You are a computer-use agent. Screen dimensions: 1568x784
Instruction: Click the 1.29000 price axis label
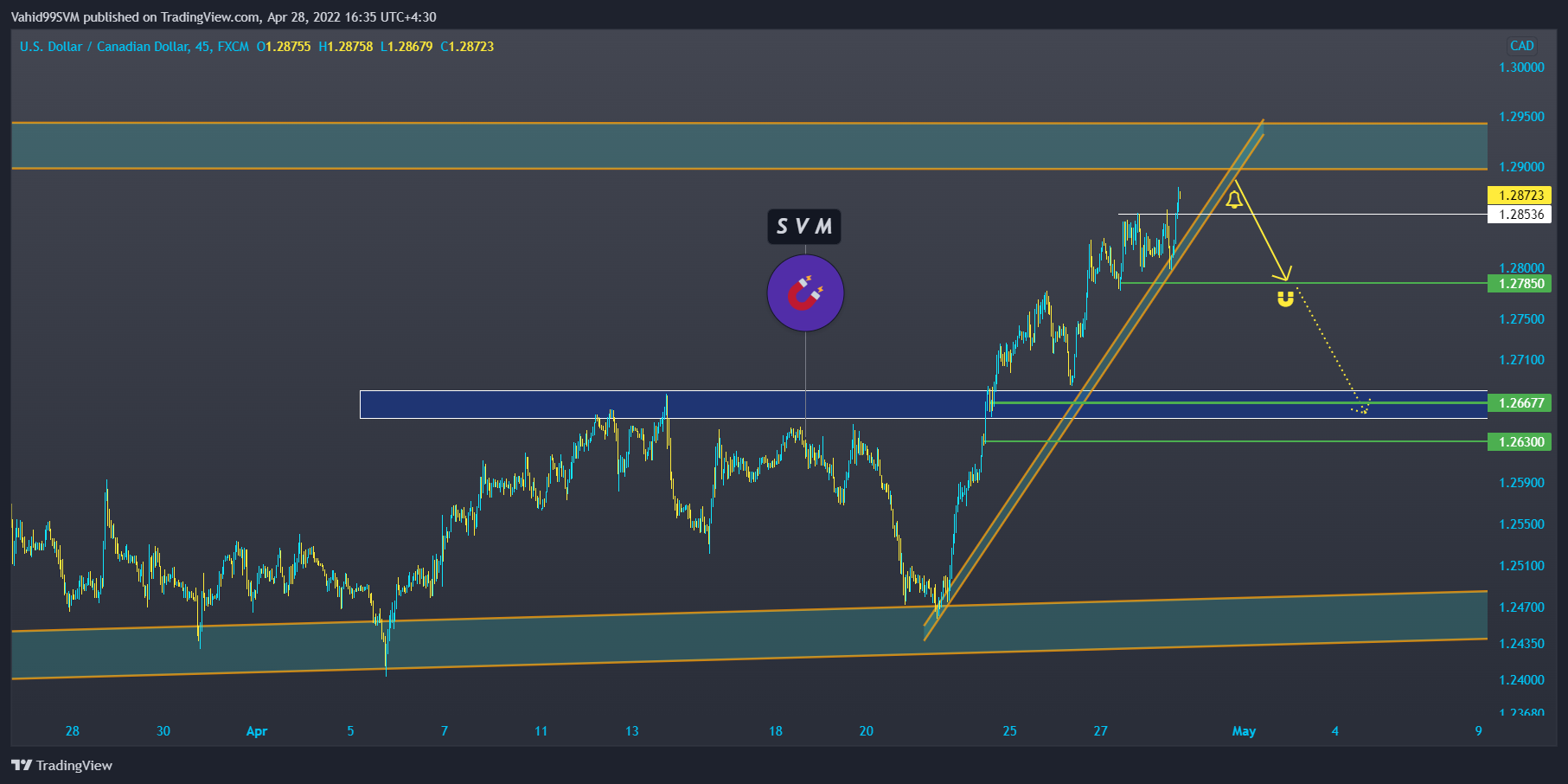click(1521, 167)
